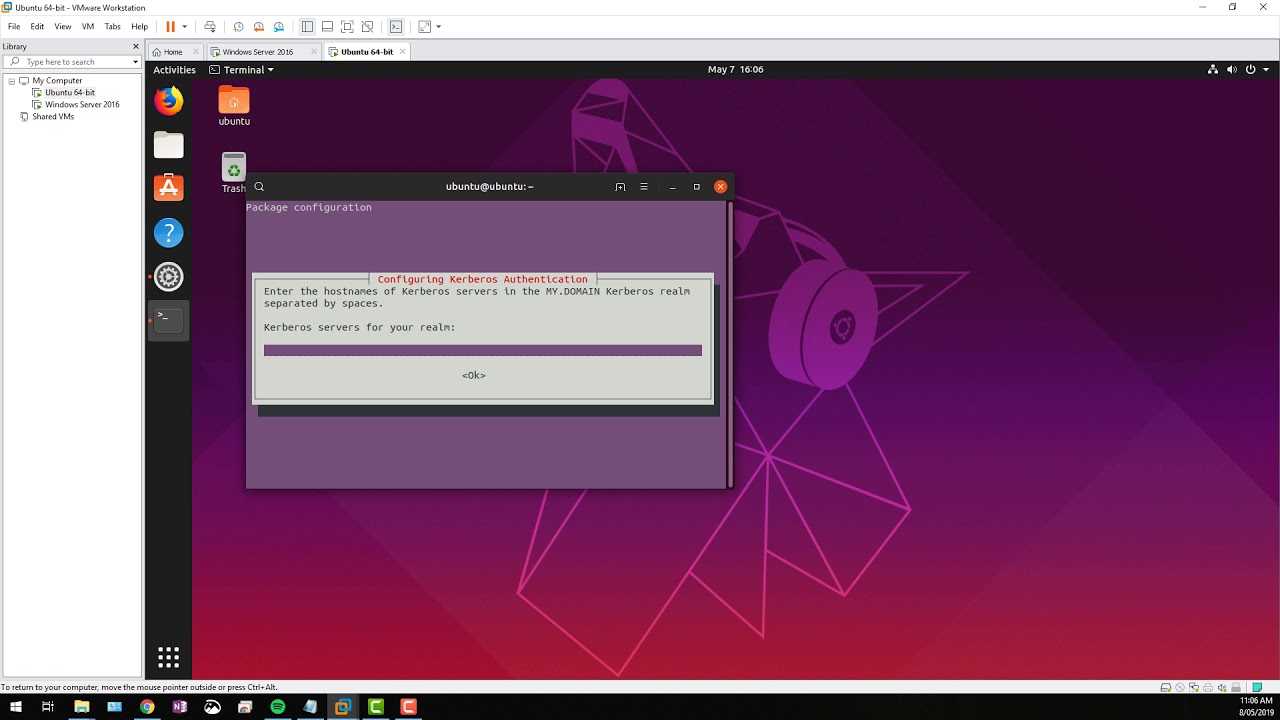1280x720 pixels.
Task: Open the VM menu
Action: pyautogui.click(x=88, y=27)
